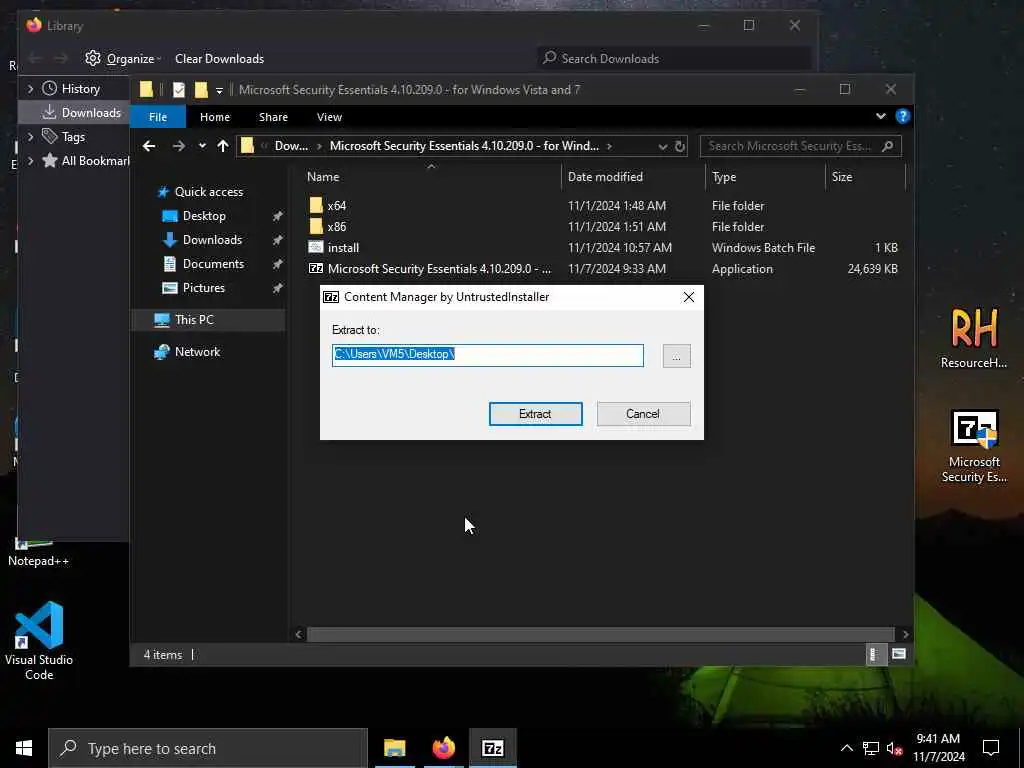Select the install batch file
The image size is (1024, 768).
(x=344, y=248)
